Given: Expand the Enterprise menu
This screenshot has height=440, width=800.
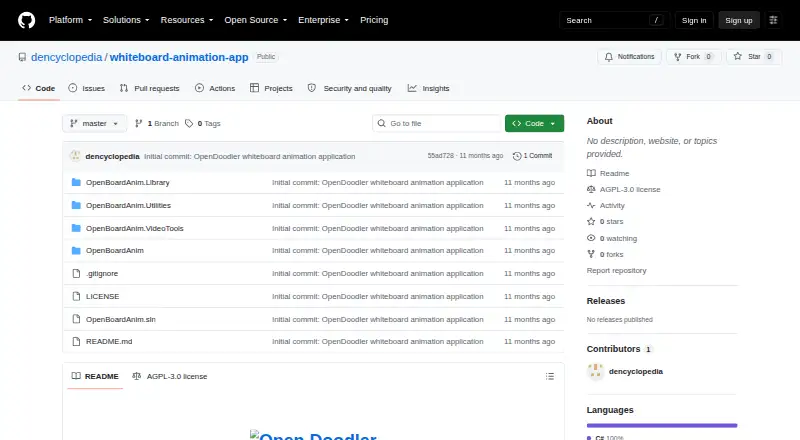Looking at the screenshot, I should pos(323,20).
